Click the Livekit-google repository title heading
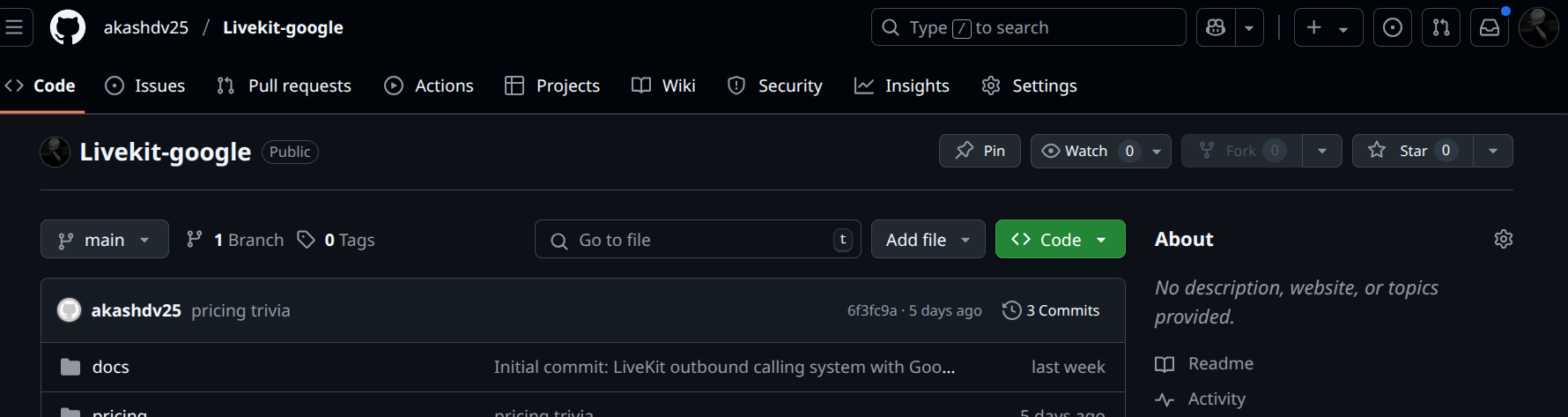This screenshot has width=1568, height=417. [166, 152]
